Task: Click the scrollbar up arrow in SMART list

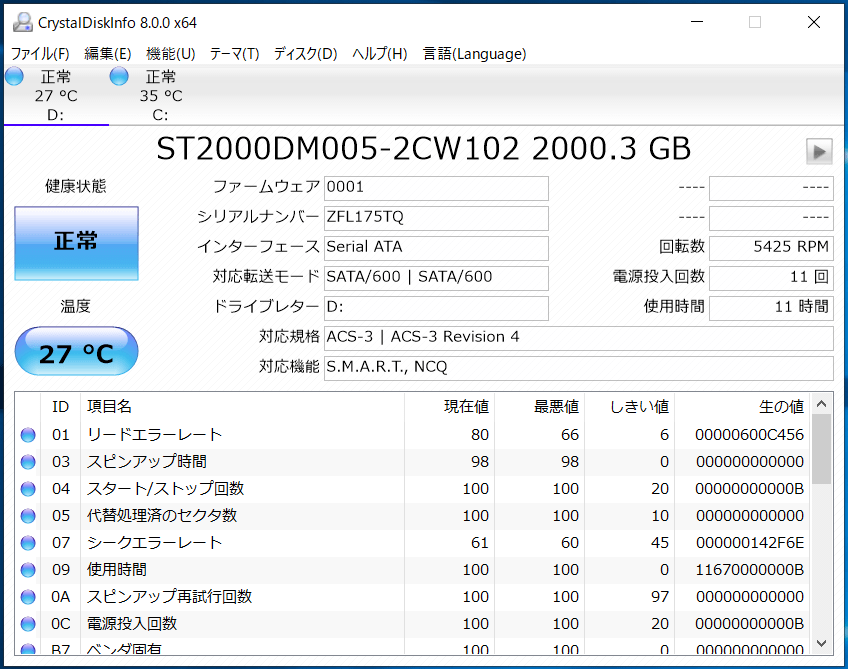Action: [x=822, y=403]
